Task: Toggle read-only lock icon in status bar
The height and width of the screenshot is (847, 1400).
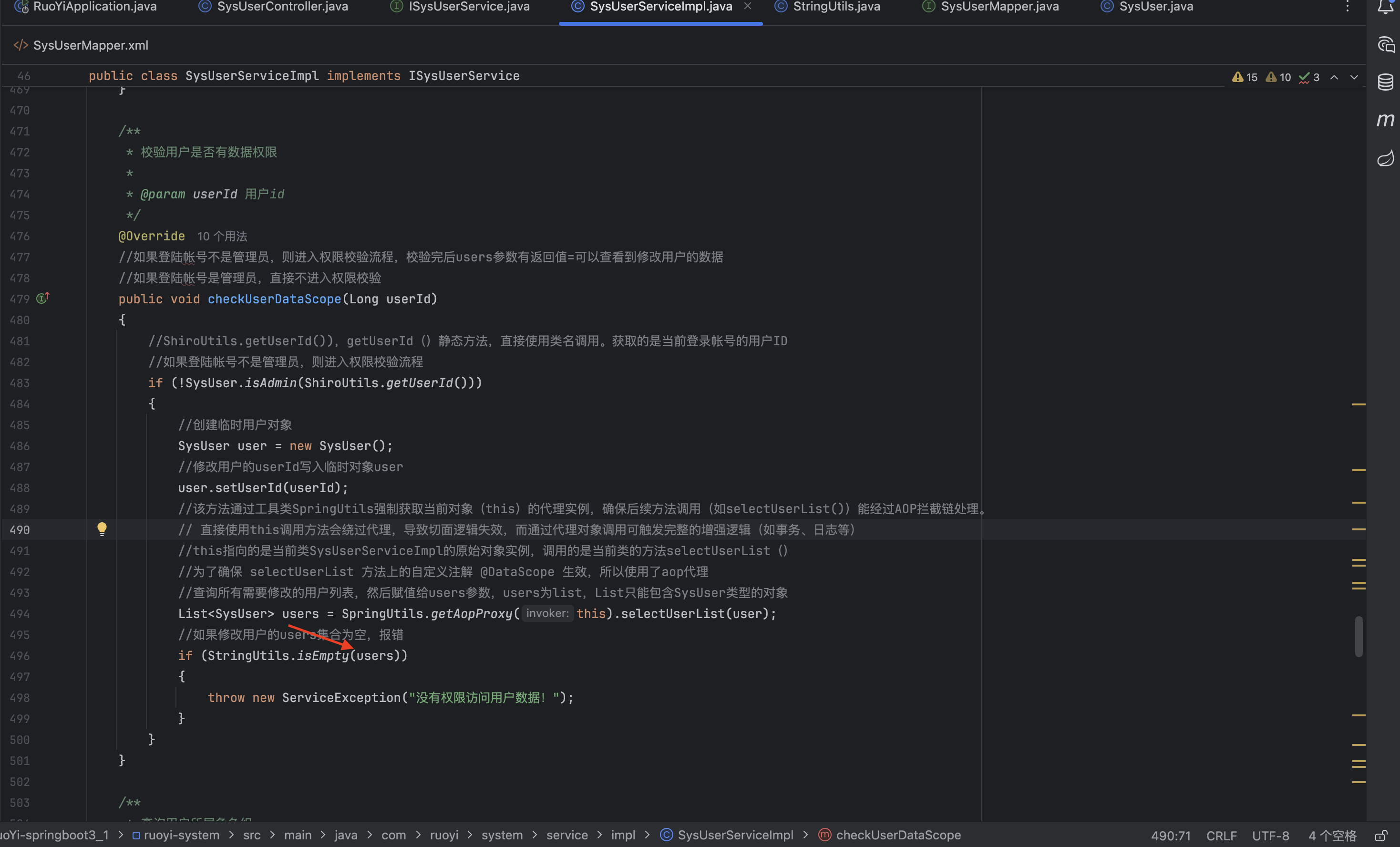Action: [x=1380, y=836]
